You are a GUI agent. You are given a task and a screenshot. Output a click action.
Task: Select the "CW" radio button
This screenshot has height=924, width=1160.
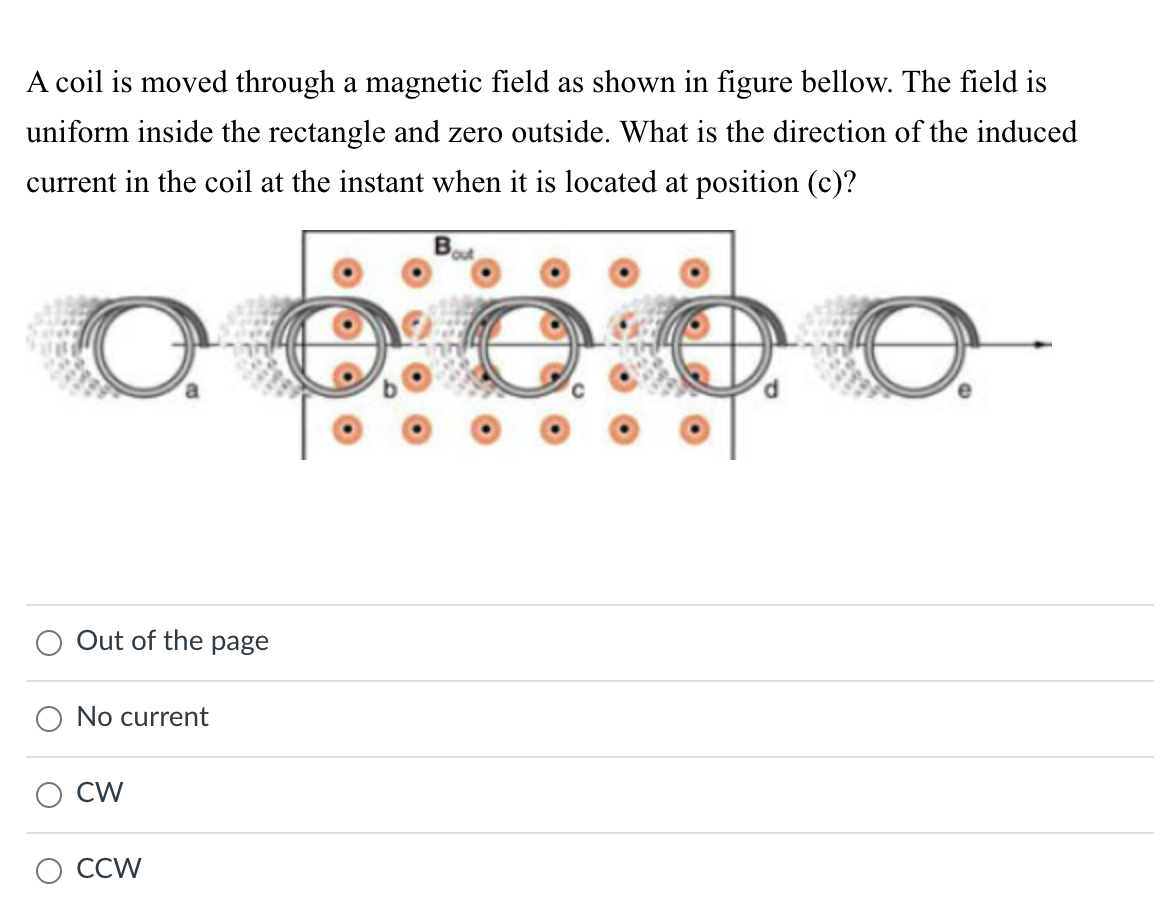[48, 794]
